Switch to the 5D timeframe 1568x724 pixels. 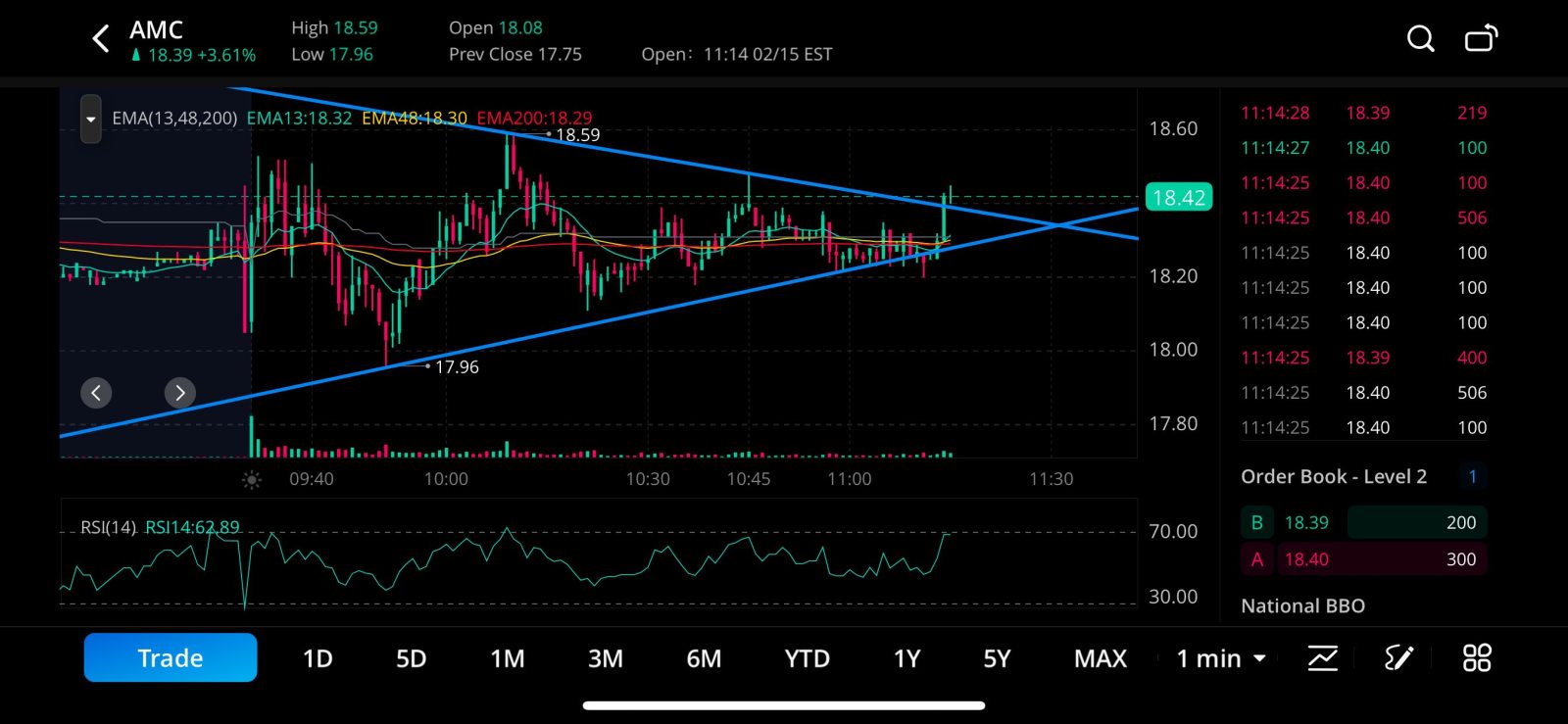click(x=411, y=658)
